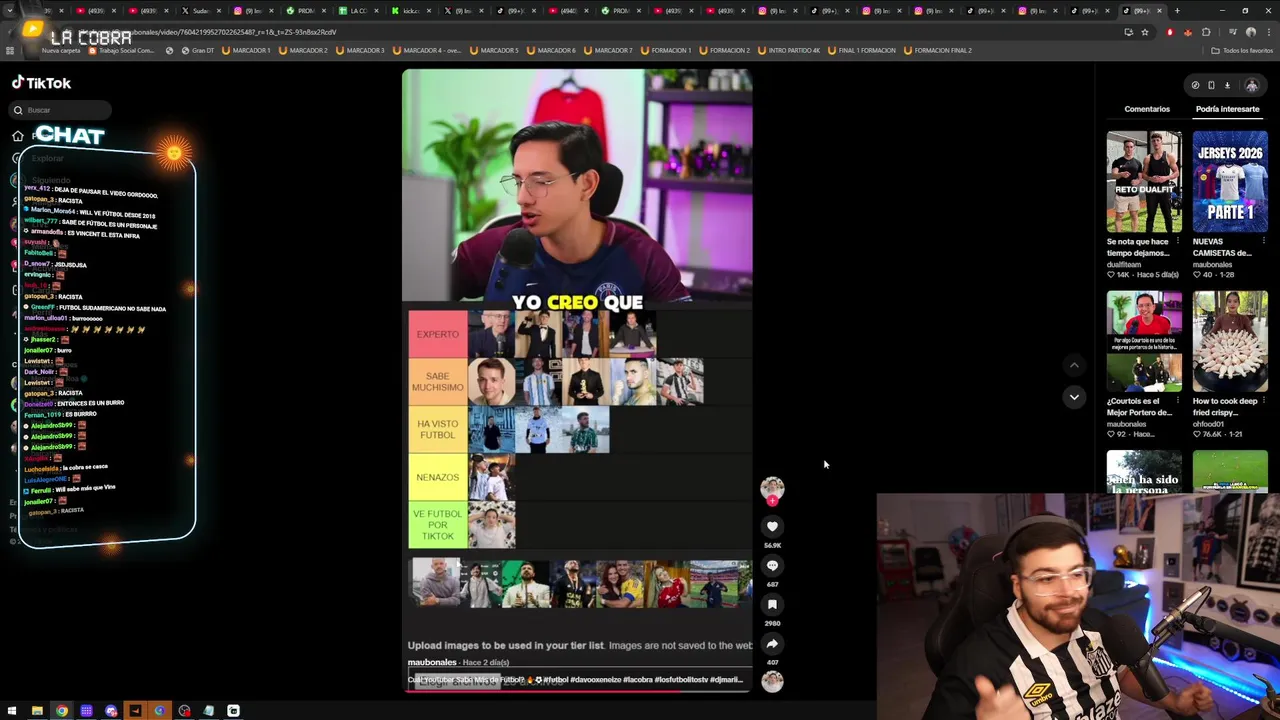
Task: Share the video with arrow icon
Action: point(772,643)
